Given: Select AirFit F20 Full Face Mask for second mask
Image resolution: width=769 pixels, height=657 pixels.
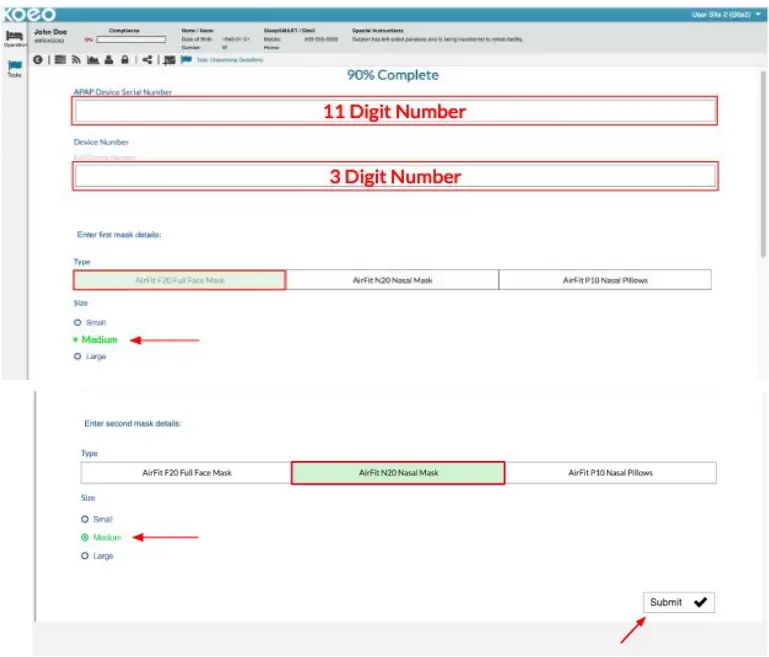Looking at the screenshot, I should pos(186,473).
